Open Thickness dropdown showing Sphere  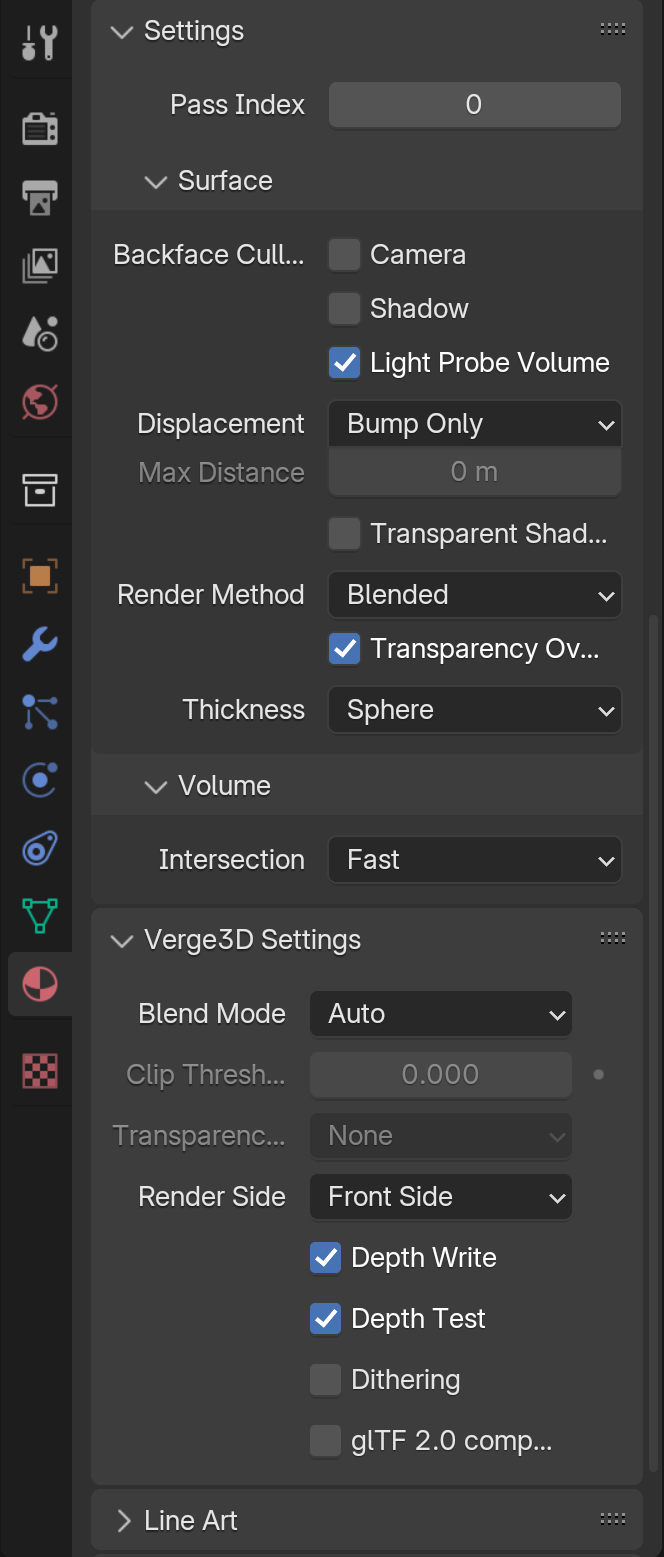(x=475, y=710)
